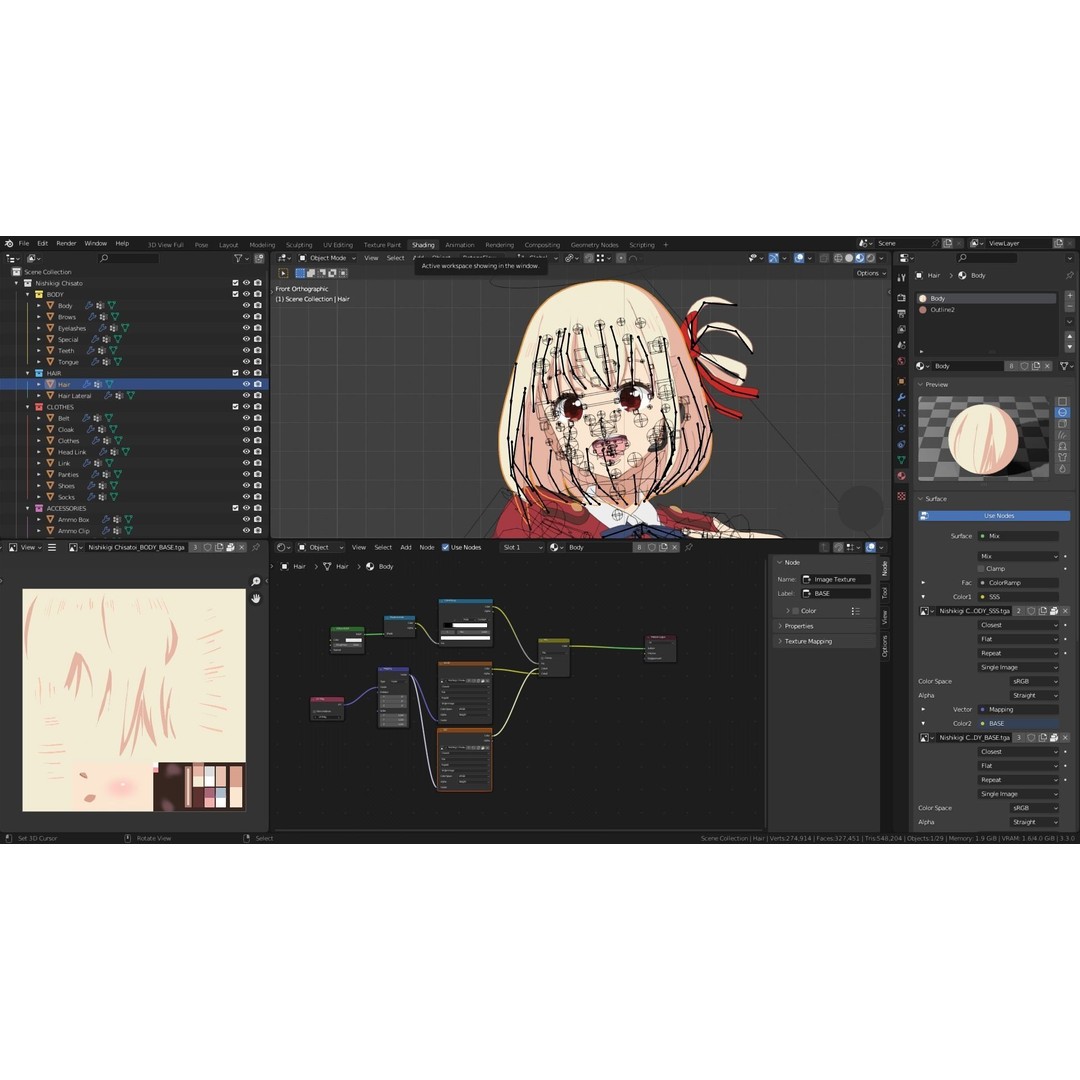Pin the properties editor context

pyautogui.click(x=1070, y=276)
